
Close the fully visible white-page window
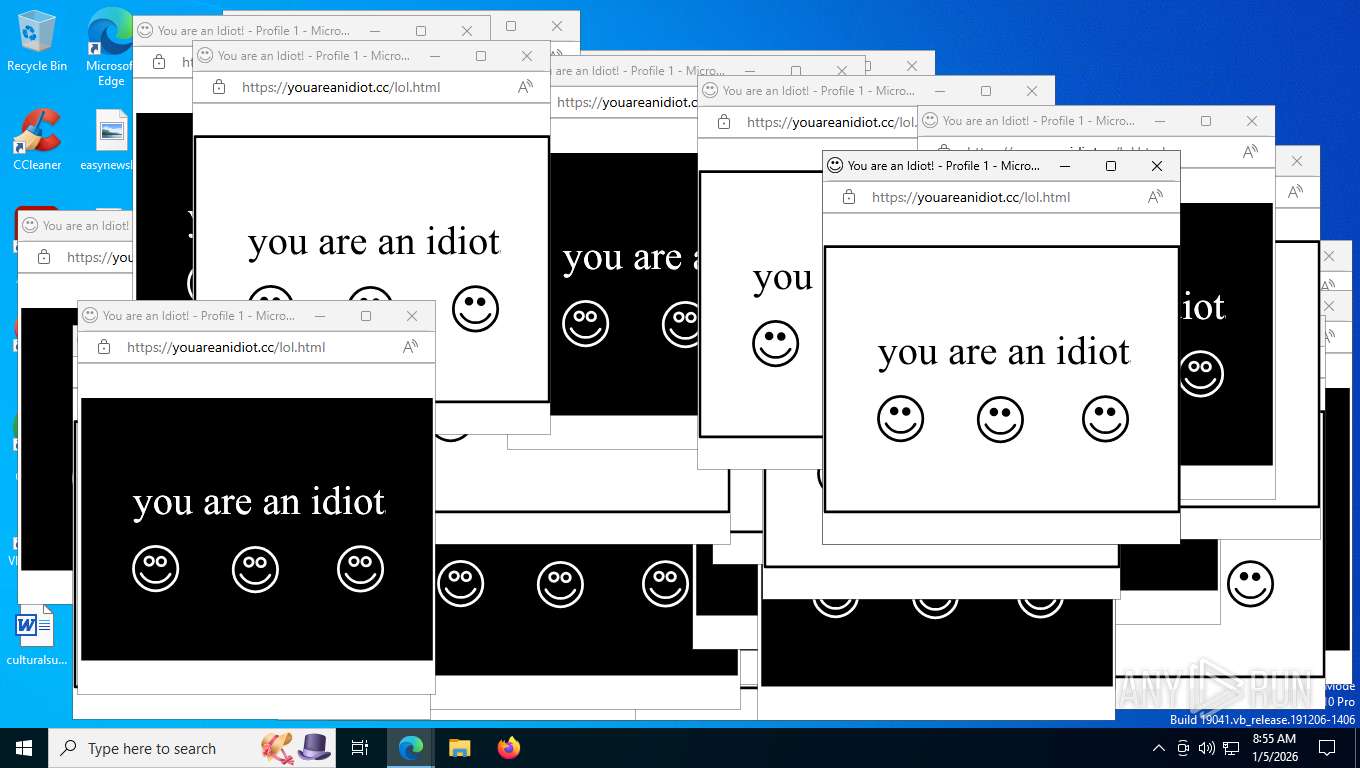point(1157,166)
